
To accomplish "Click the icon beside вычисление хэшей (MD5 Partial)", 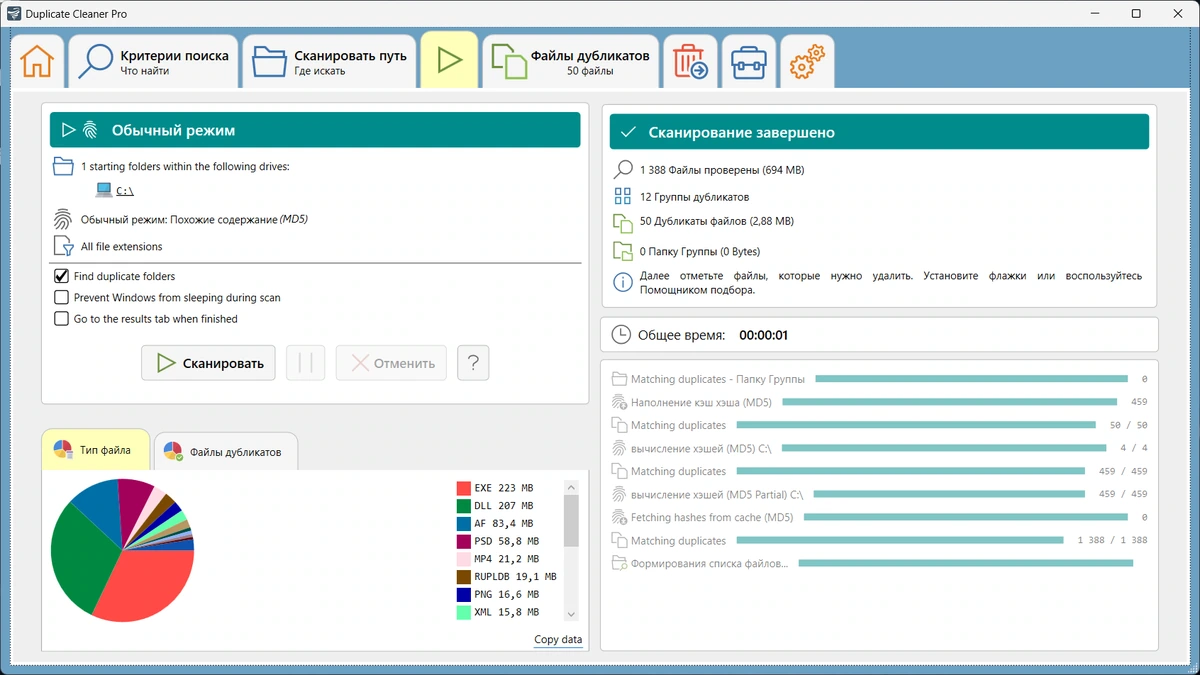I will [x=618, y=494].
